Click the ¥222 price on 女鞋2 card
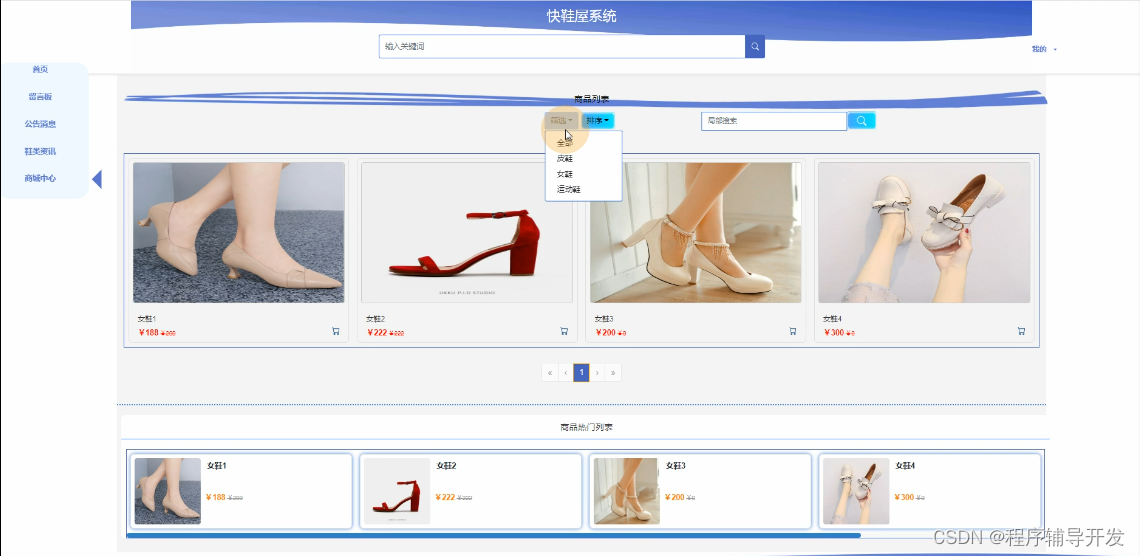This screenshot has height=556, width=1140. [x=377, y=333]
